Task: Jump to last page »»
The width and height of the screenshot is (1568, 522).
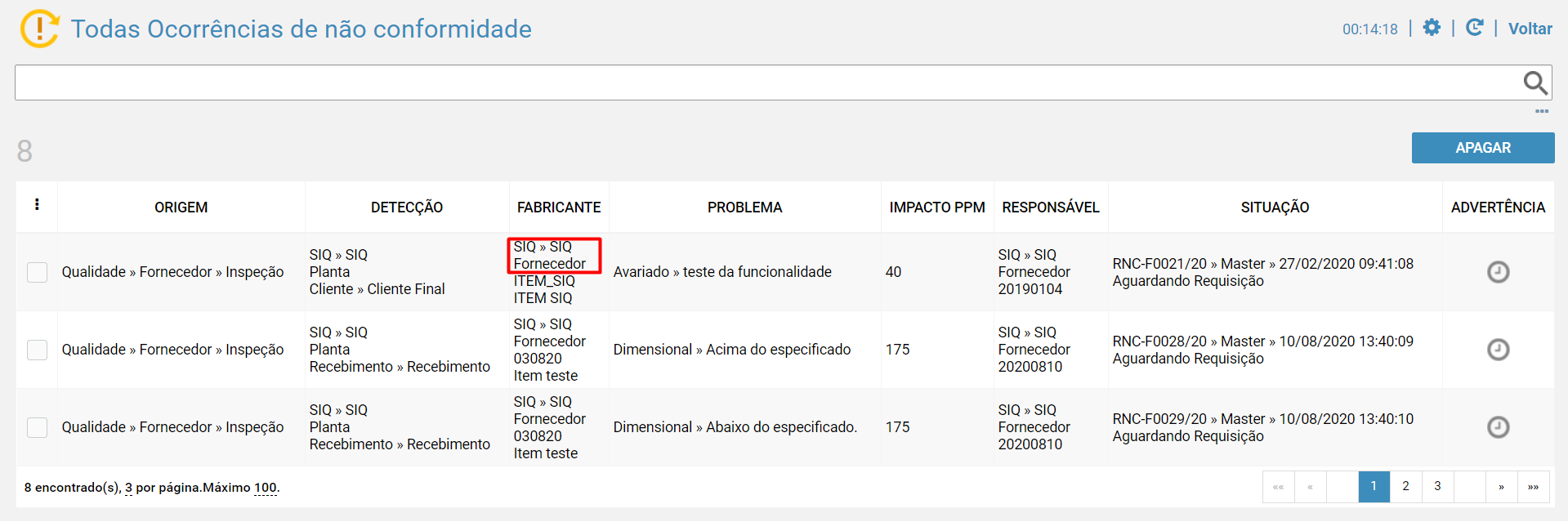Action: click(x=1533, y=486)
